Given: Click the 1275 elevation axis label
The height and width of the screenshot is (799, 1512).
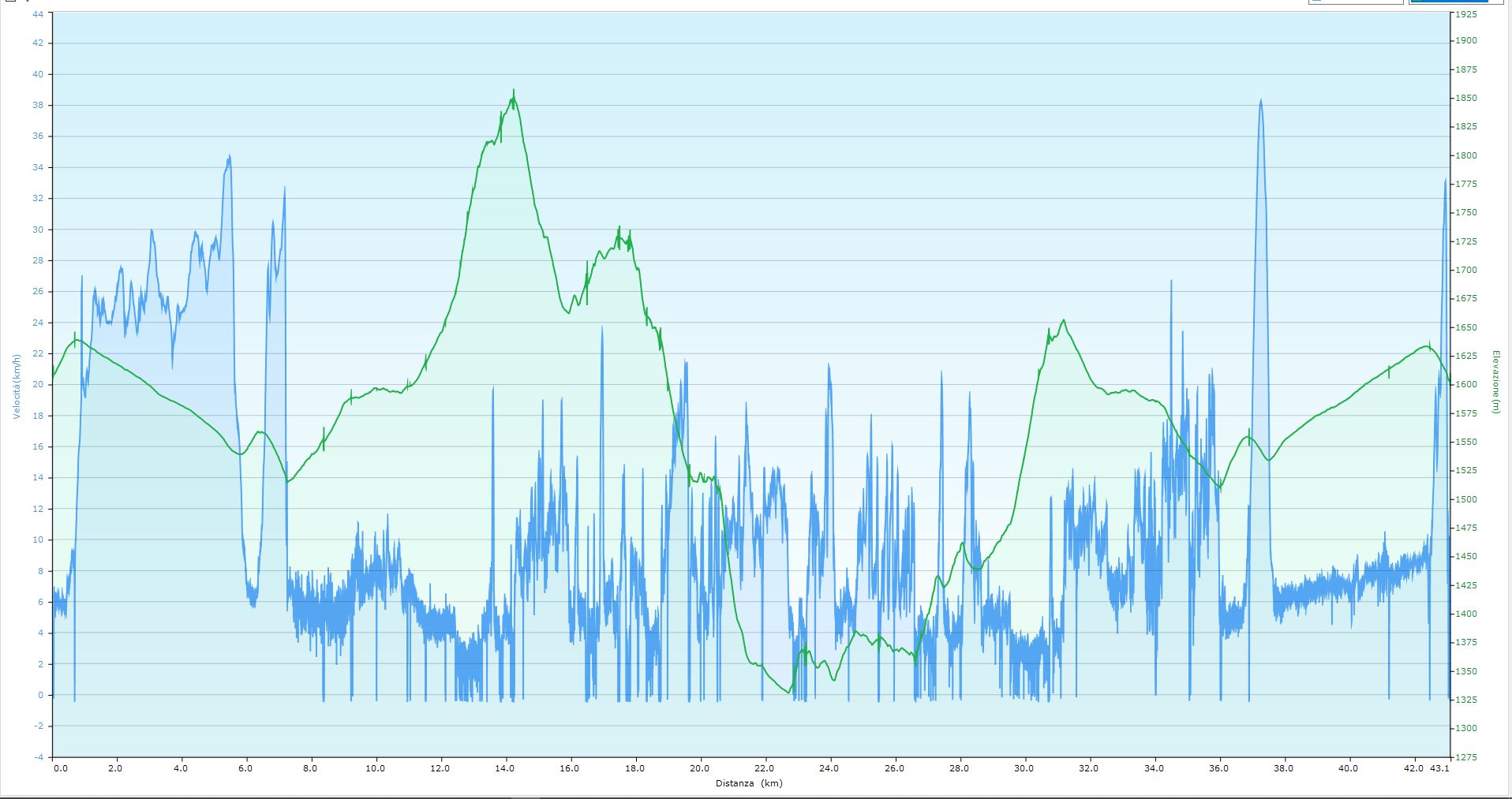Looking at the screenshot, I should coord(1466,757).
